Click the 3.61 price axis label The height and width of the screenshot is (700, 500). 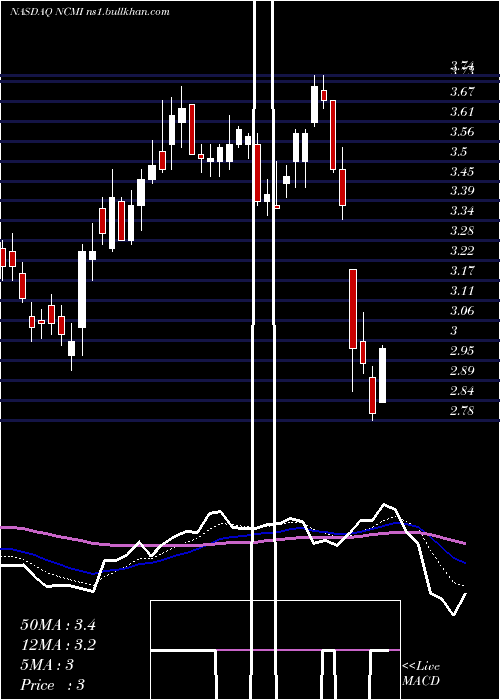tap(462, 112)
